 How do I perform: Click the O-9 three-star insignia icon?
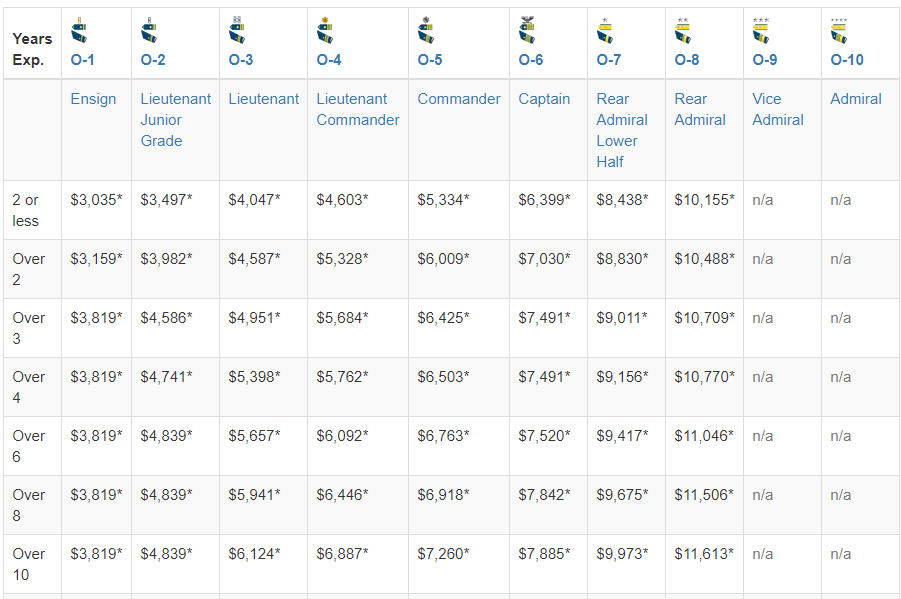tap(761, 32)
